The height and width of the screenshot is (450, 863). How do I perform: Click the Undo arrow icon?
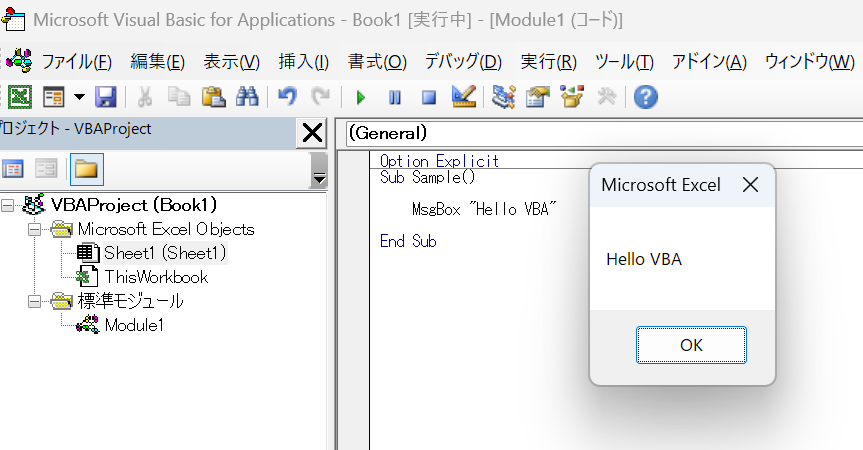[x=287, y=97]
